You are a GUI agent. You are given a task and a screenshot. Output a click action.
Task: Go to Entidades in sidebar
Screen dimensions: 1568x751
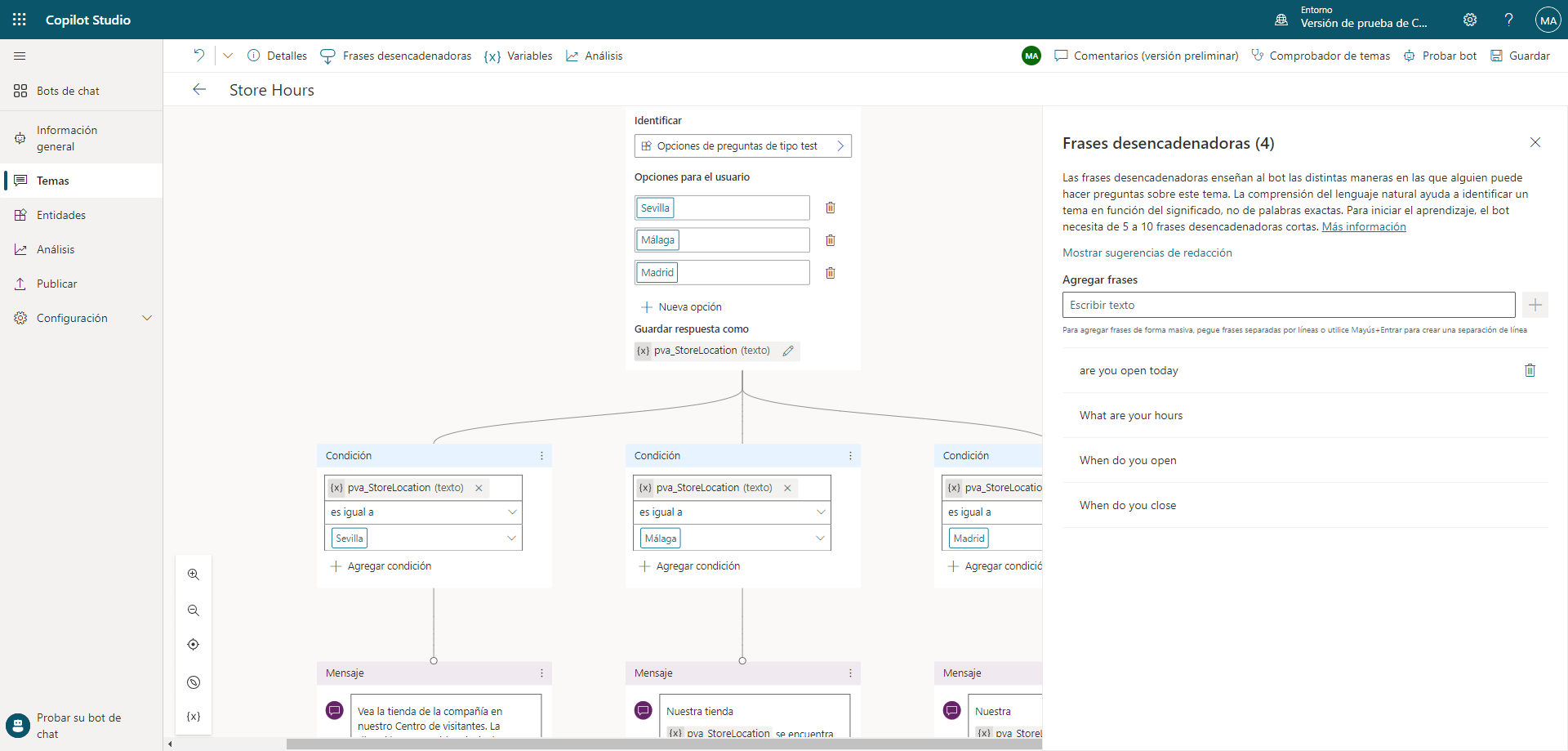coord(82,215)
